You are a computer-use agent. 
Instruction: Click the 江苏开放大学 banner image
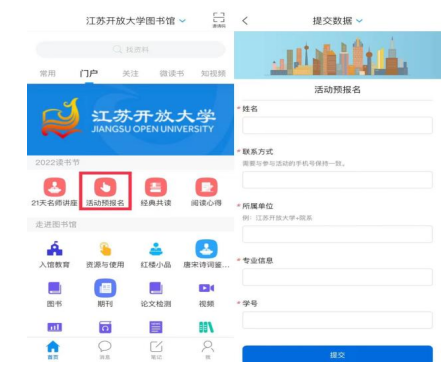tap(130, 119)
